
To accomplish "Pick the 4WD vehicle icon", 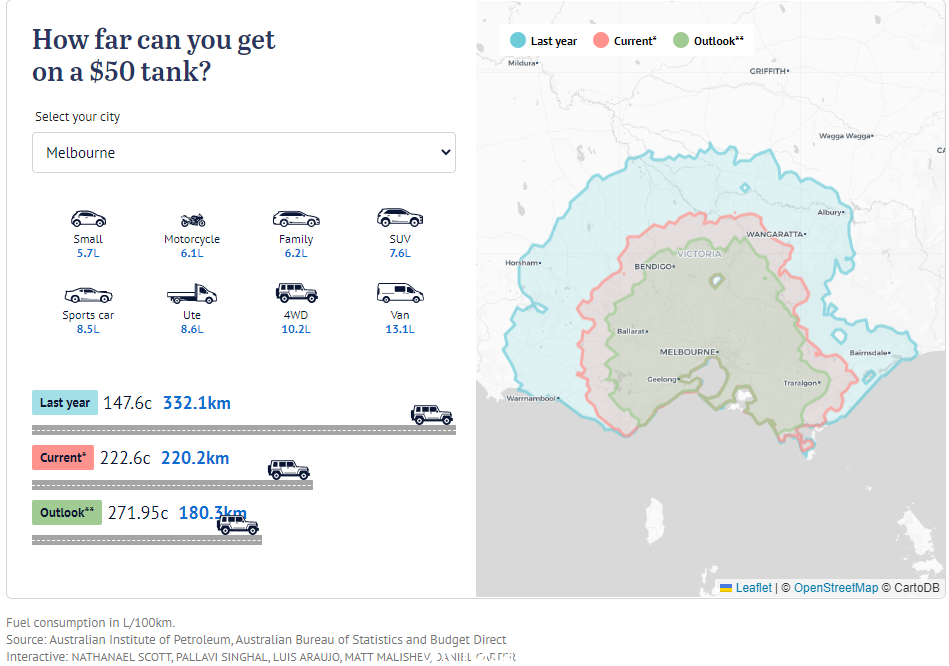I will coord(297,293).
